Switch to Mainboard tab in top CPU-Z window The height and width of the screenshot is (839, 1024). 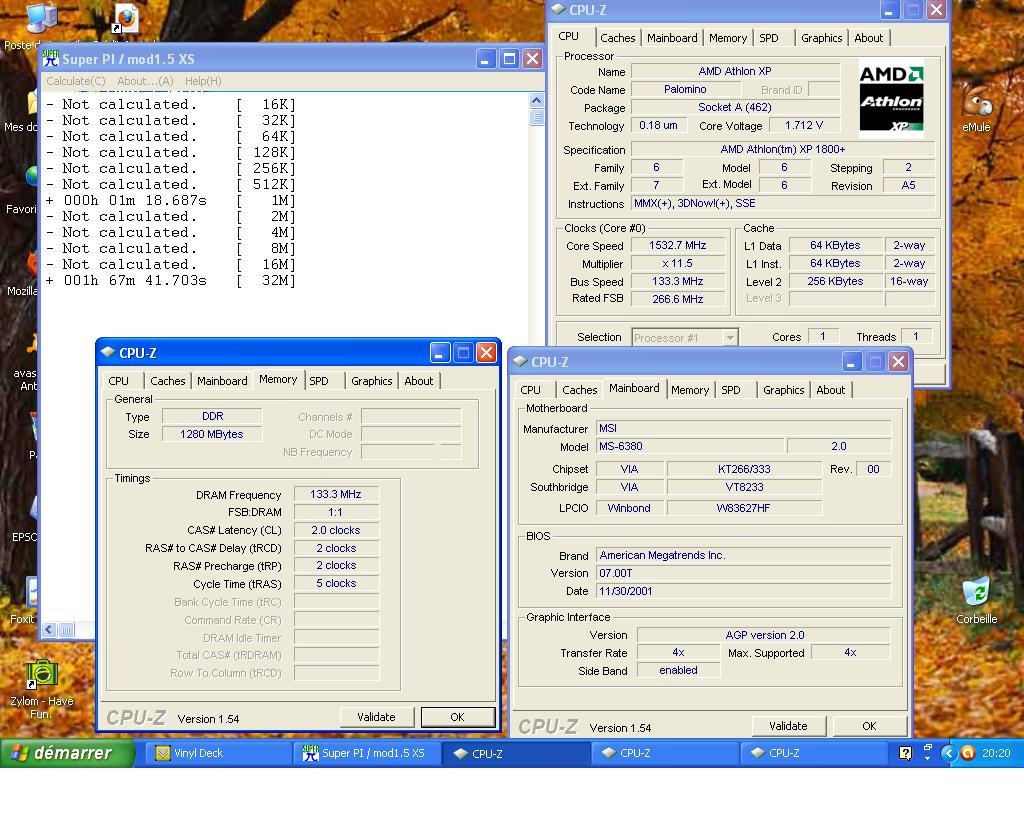672,38
